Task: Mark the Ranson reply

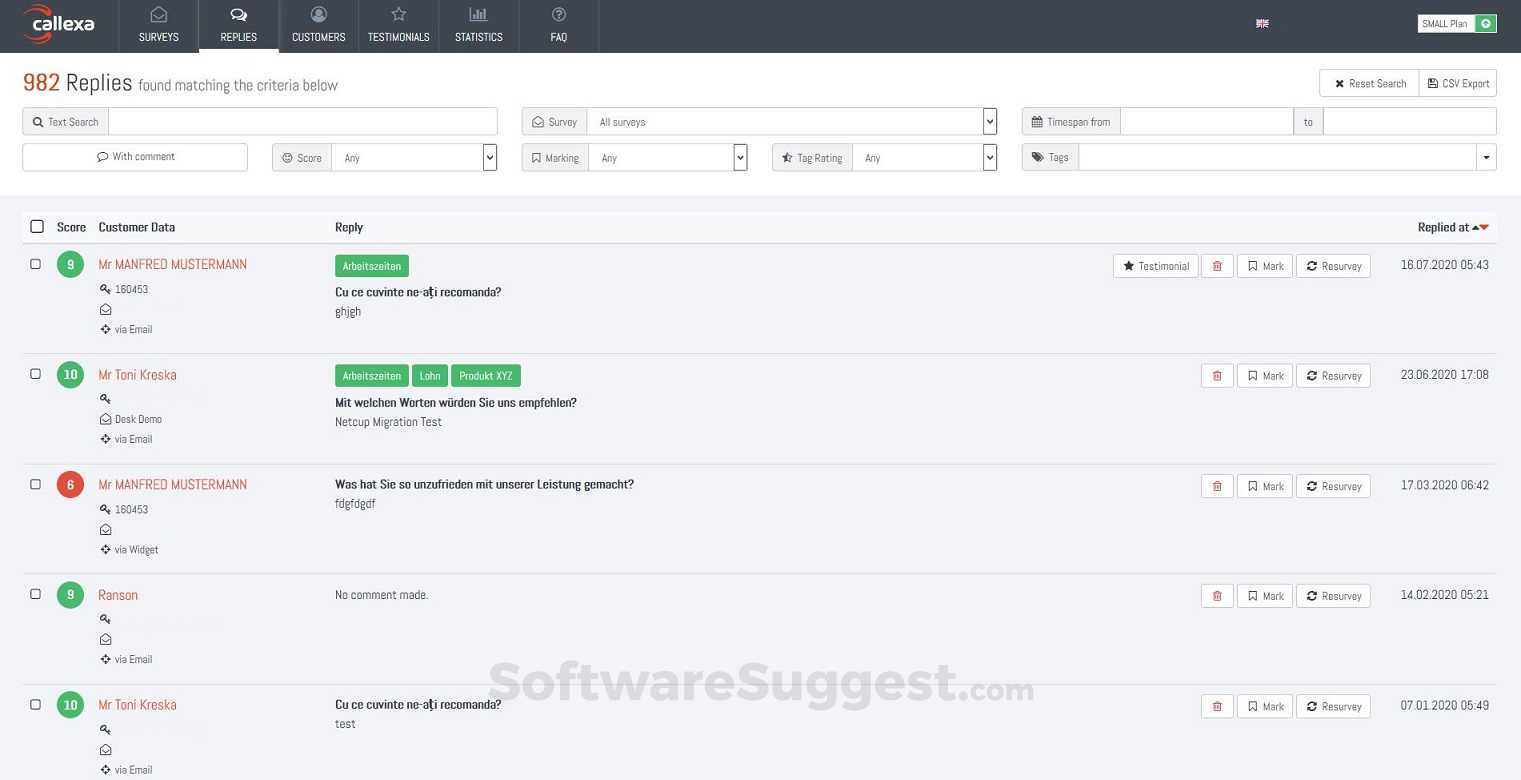Action: coord(1265,596)
